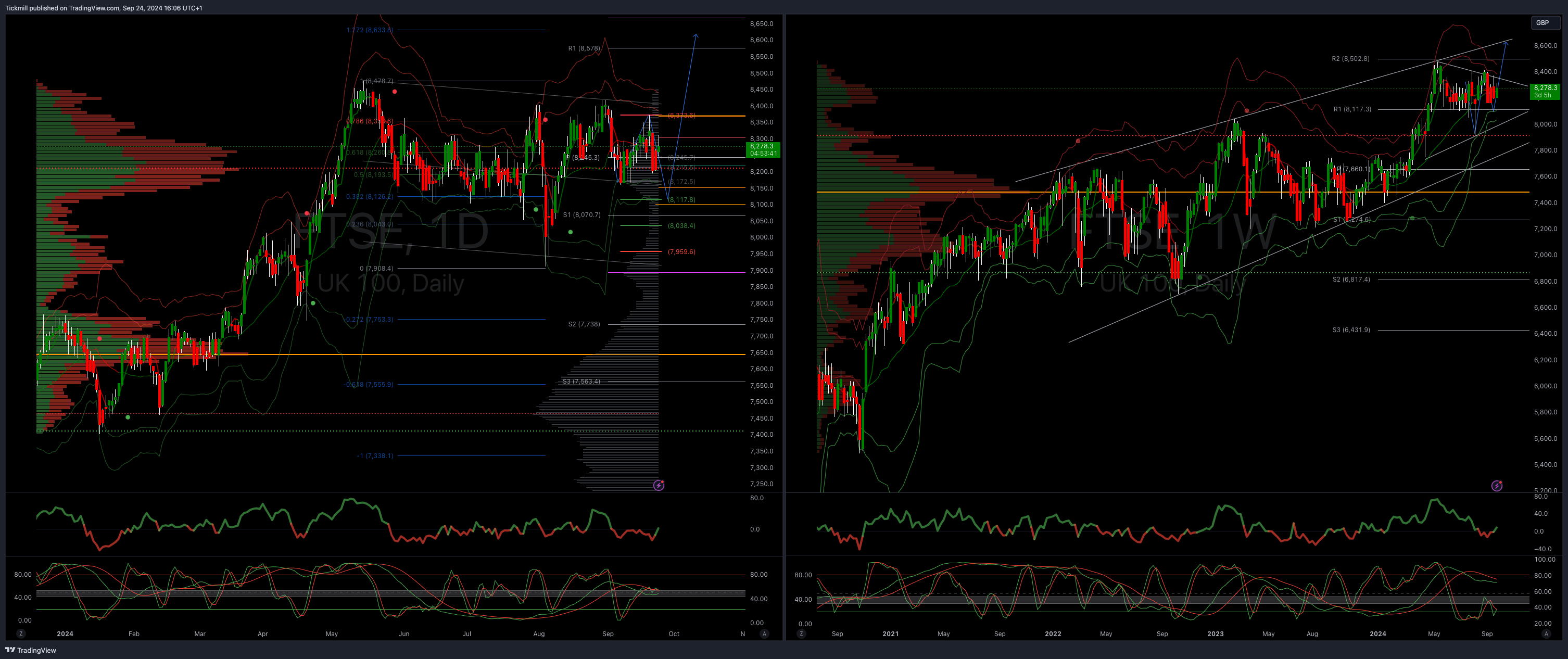Click the purple lightning icon on weekly chart
Image resolution: width=1568 pixels, height=659 pixels.
(1497, 486)
